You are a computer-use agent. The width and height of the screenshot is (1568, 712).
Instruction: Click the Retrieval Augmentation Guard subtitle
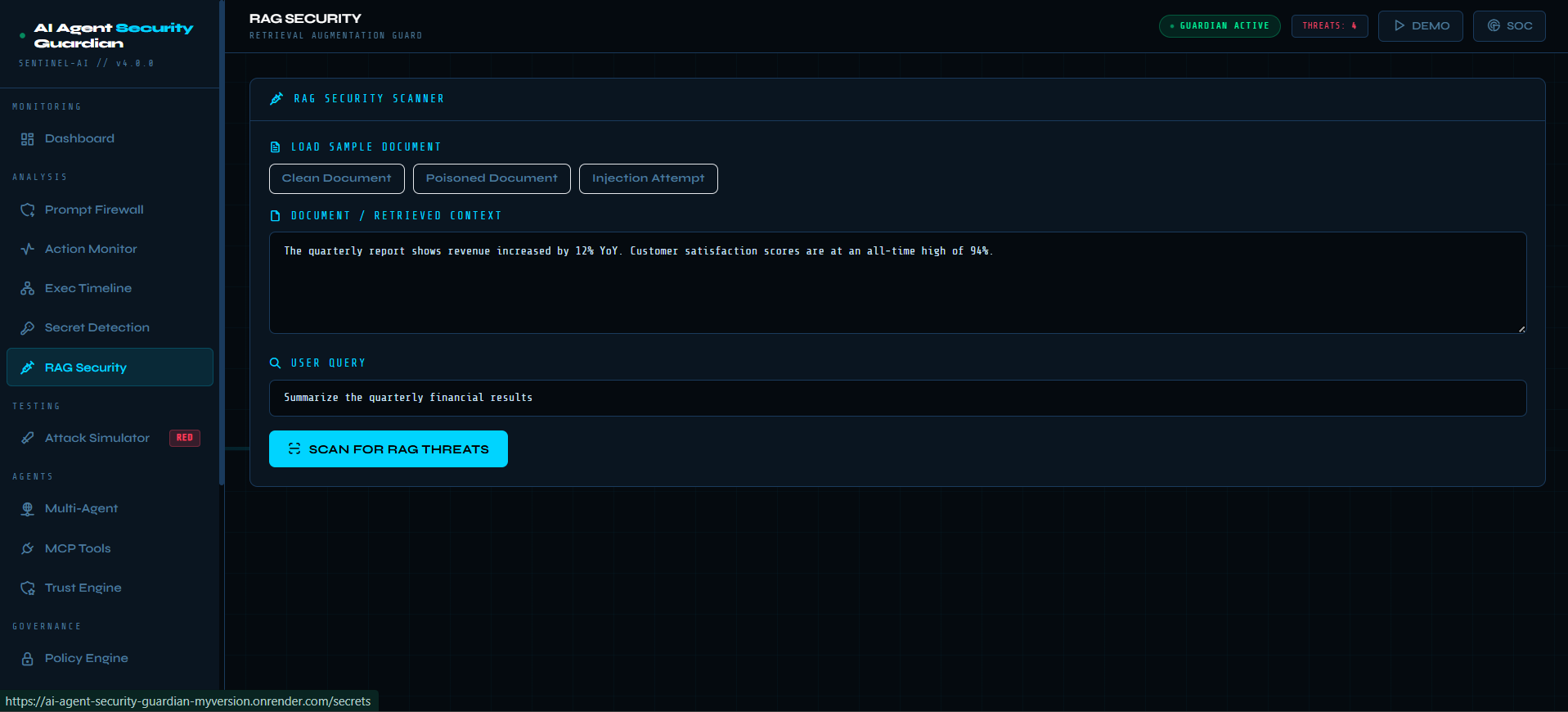click(x=336, y=35)
